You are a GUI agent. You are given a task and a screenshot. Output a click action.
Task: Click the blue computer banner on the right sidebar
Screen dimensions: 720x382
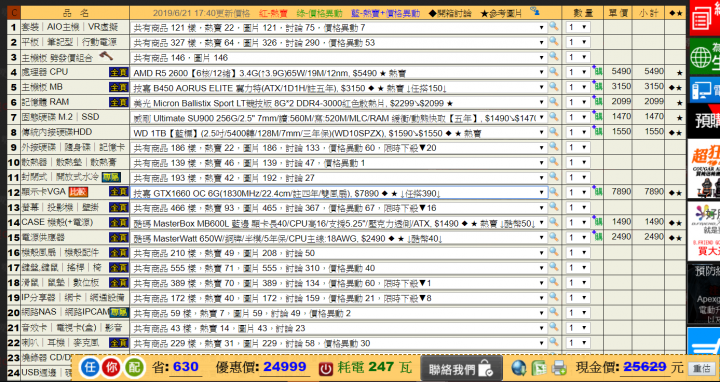[705, 90]
